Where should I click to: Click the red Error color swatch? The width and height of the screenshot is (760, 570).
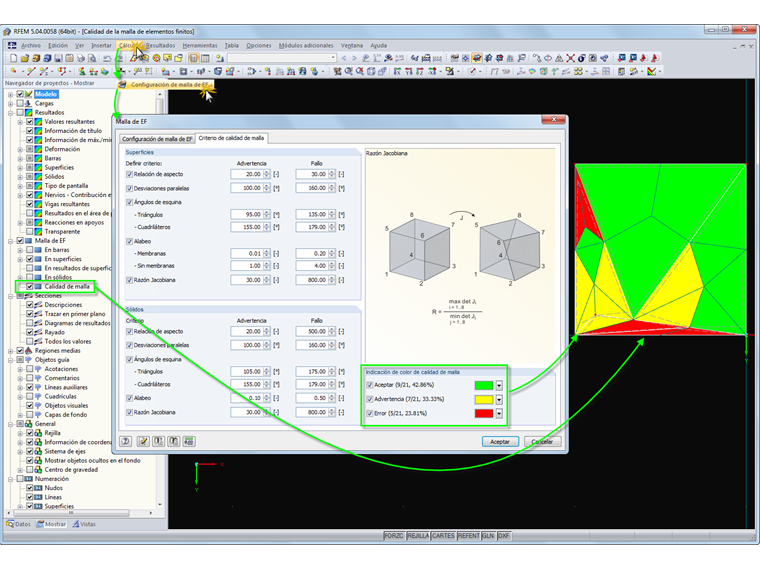(x=484, y=413)
